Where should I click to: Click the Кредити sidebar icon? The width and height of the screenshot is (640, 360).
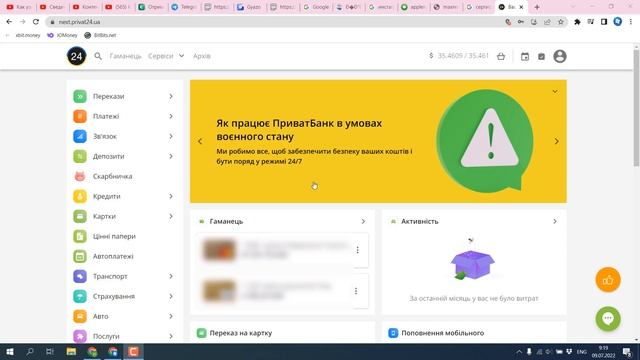[x=80, y=196]
